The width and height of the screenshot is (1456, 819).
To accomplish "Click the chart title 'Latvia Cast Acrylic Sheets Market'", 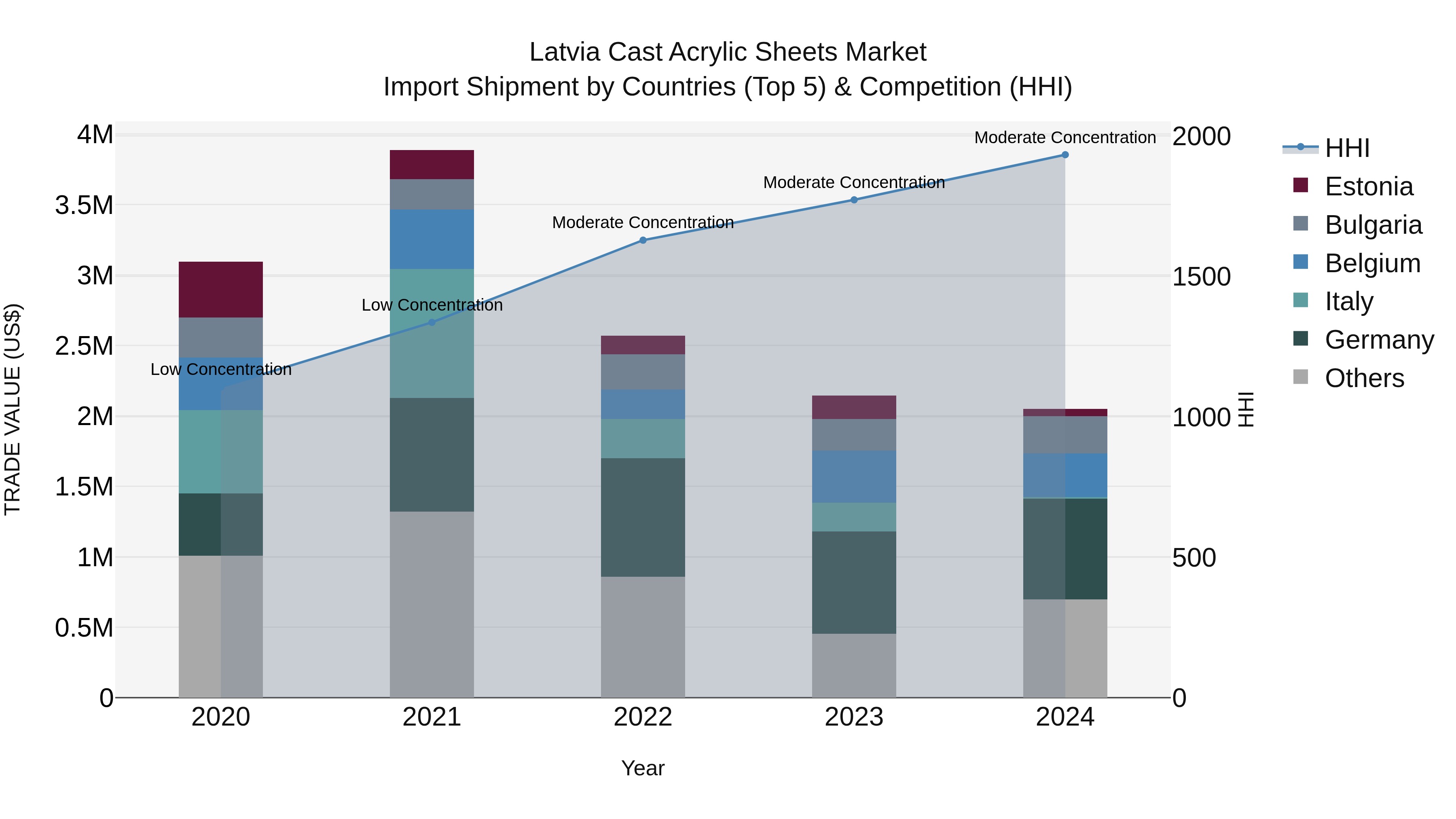I will tap(728, 51).
